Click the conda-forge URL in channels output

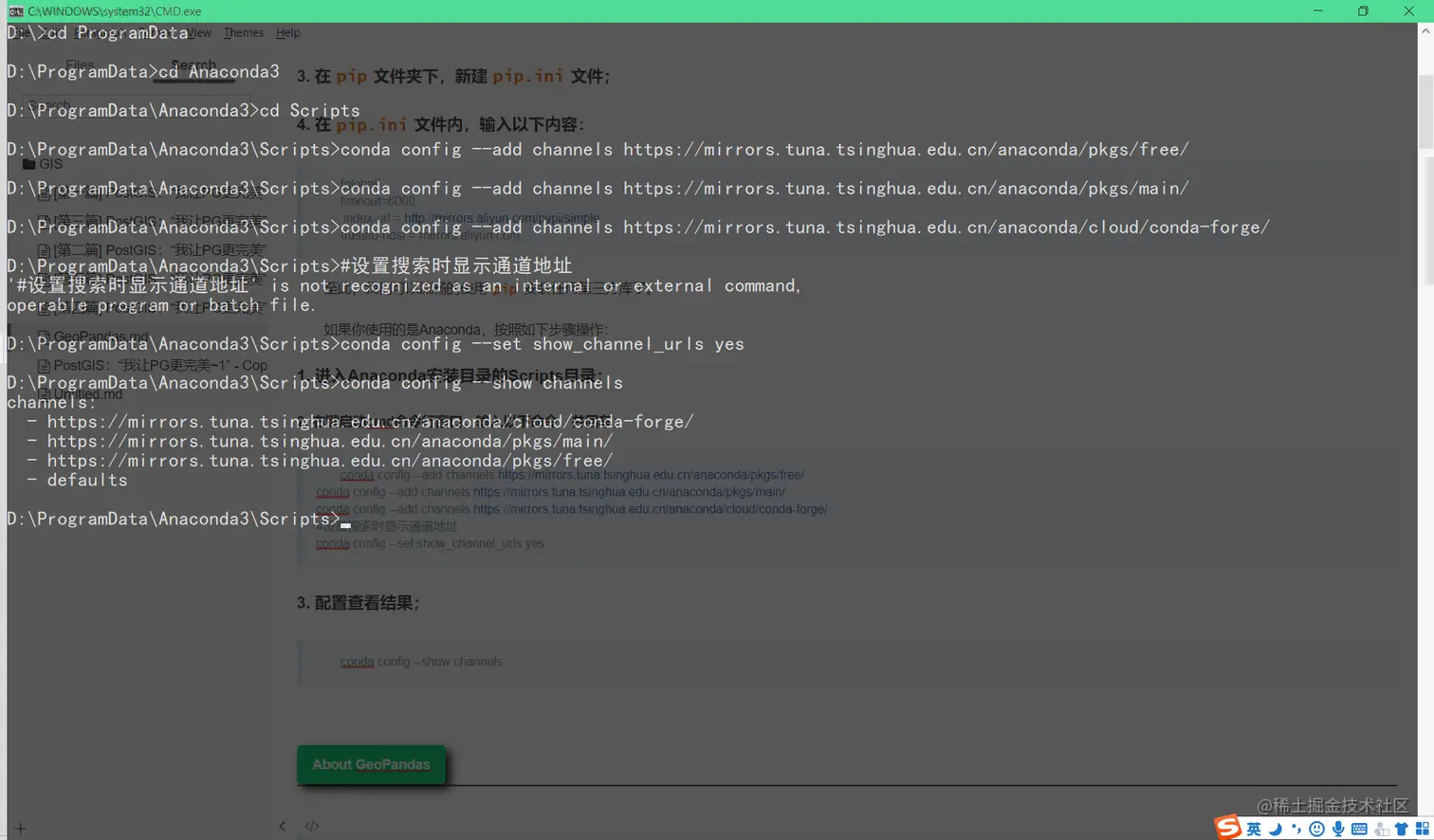371,422
